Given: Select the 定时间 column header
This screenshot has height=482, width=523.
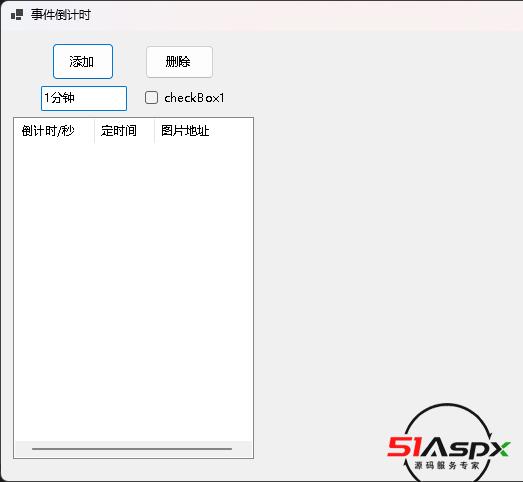Looking at the screenshot, I should coord(124,131).
